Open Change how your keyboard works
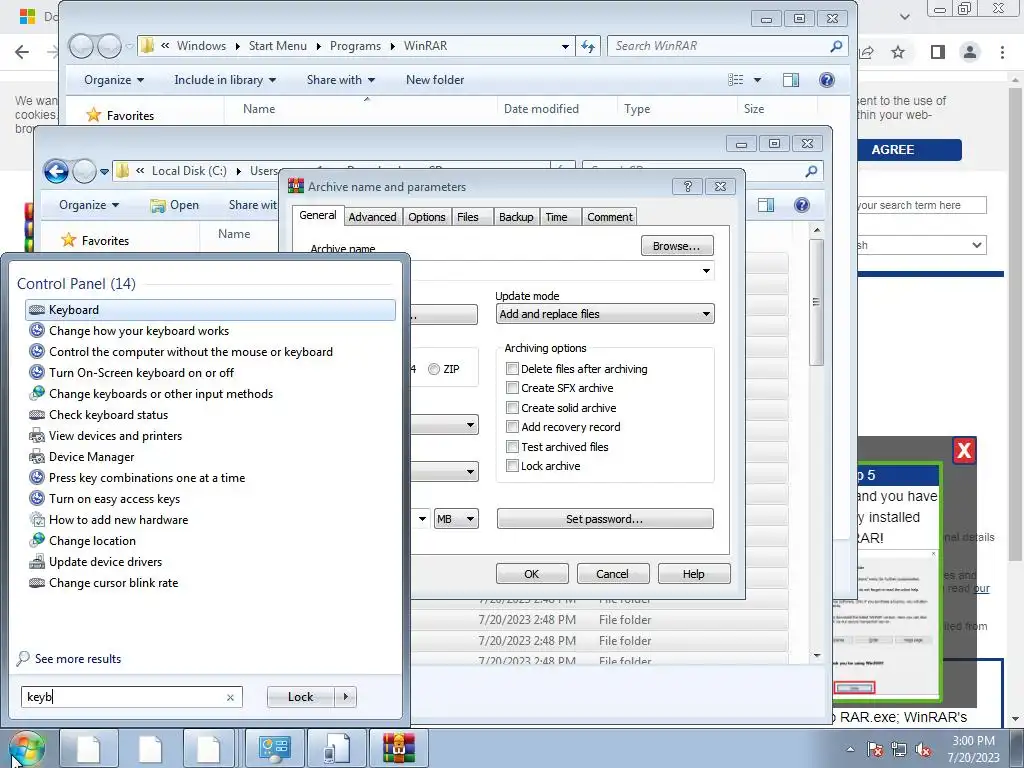 click(138, 330)
